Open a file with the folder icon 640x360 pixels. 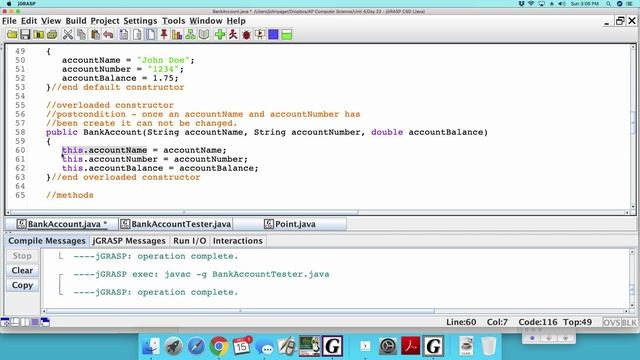tap(12, 35)
